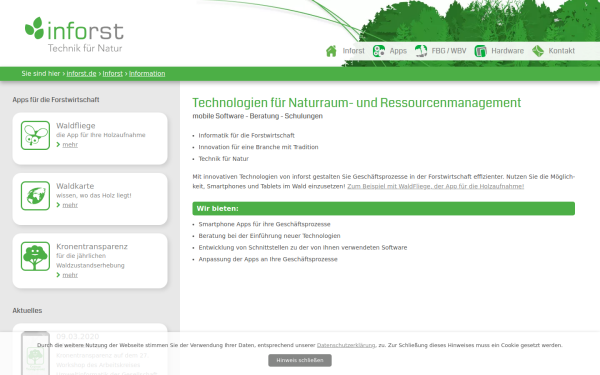Click 'Informatik für die Forstwirtschaft' bullet
This screenshot has height=375, width=600.
click(x=246, y=135)
